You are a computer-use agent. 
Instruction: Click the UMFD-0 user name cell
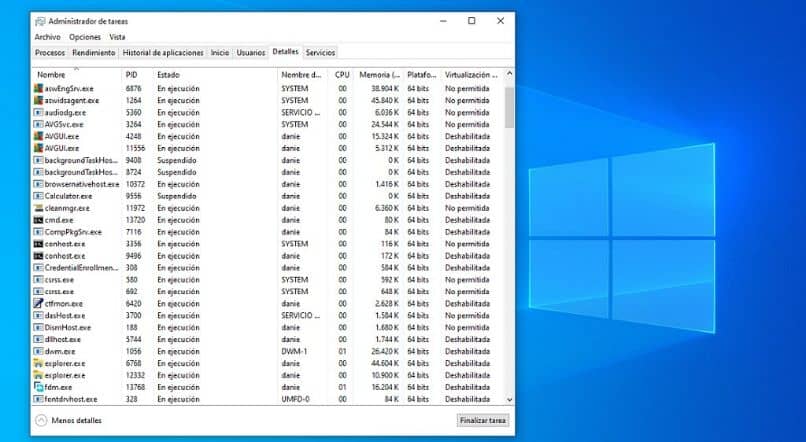tap(296, 399)
